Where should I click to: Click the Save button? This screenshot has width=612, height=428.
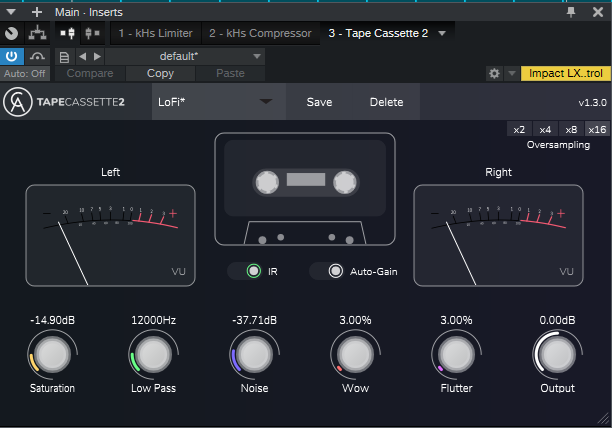coord(319,102)
